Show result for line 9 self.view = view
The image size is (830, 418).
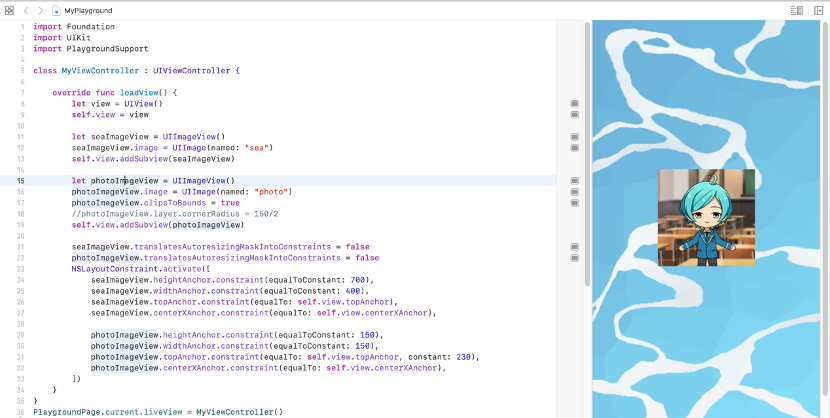click(574, 115)
